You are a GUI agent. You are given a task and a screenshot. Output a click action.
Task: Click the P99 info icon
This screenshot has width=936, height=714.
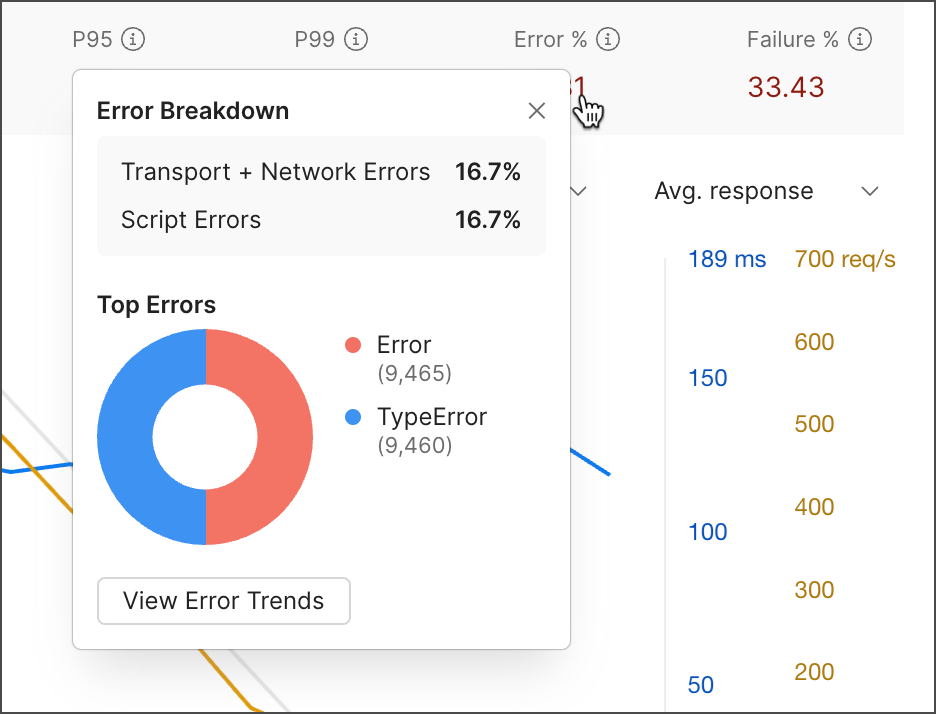357,39
